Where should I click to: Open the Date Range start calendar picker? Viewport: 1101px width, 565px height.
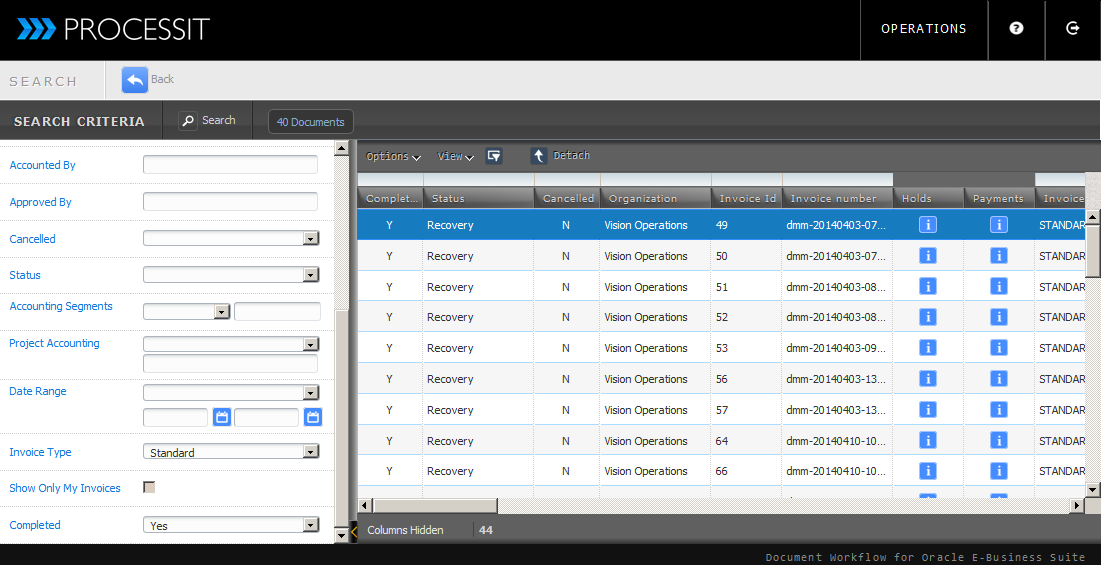(222, 417)
